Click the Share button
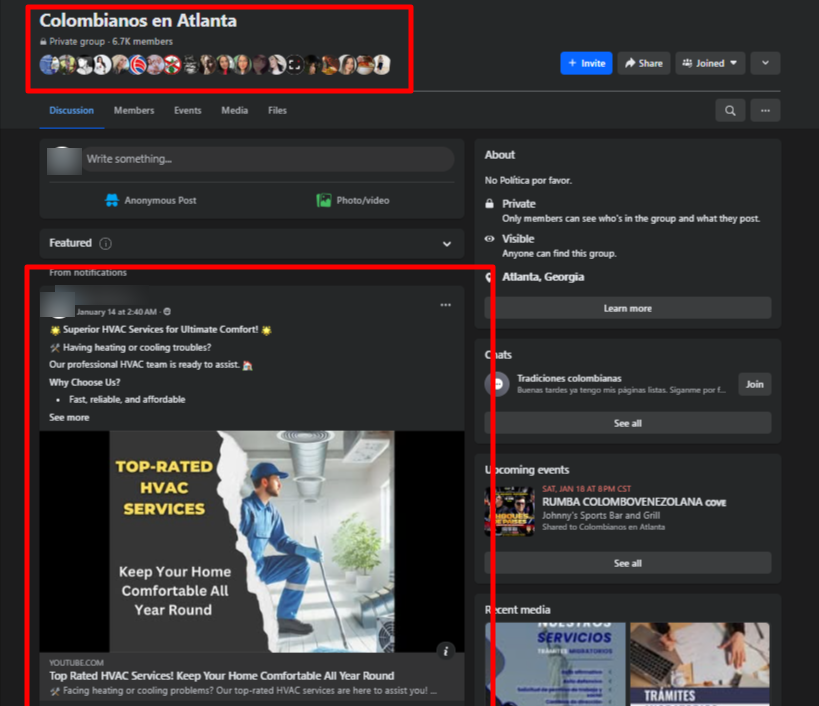 click(x=643, y=63)
